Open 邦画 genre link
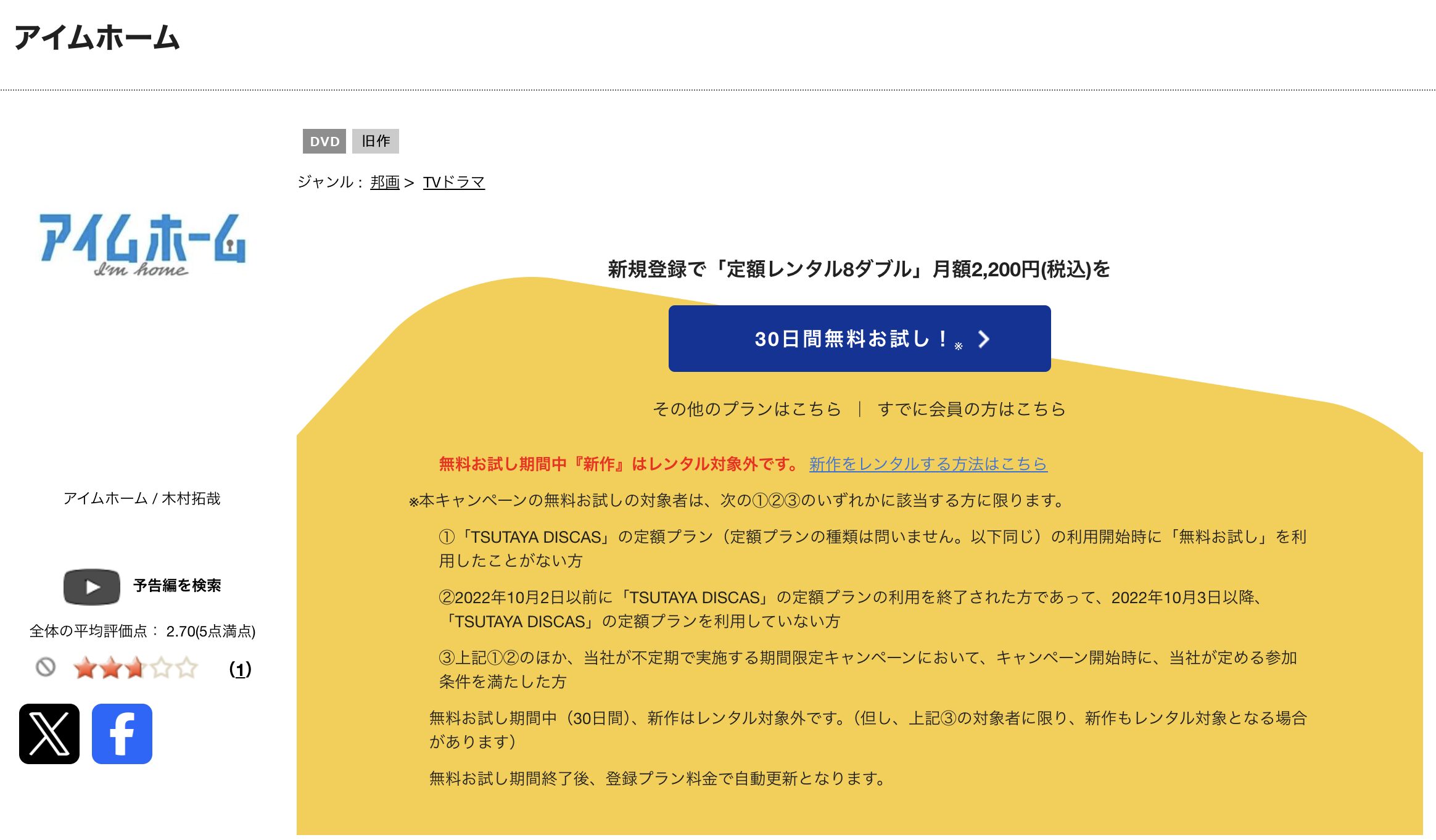Screen dimensions: 1436x840 385,183
